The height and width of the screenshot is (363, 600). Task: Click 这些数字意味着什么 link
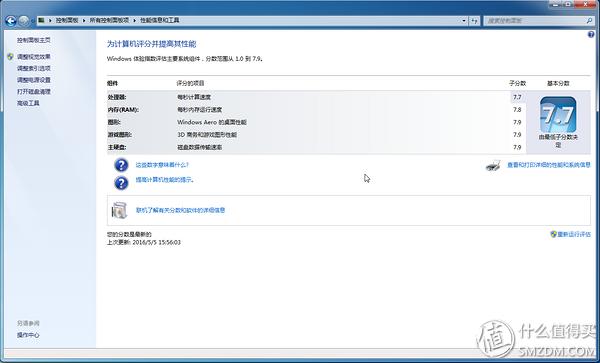click(x=162, y=165)
